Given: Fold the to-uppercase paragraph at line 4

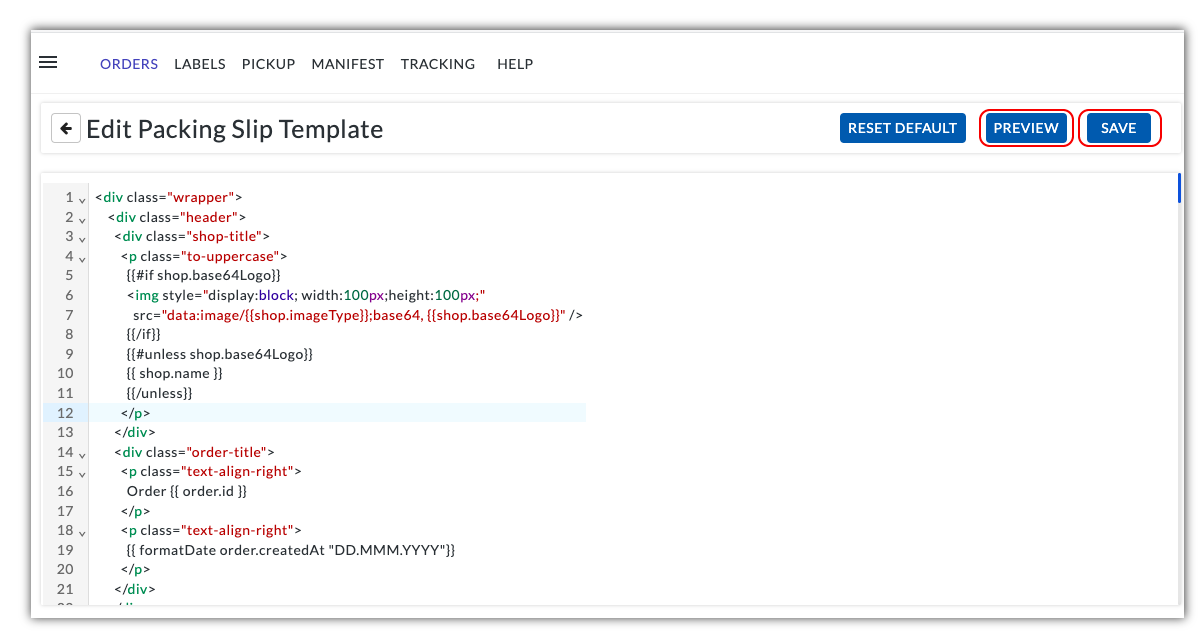Looking at the screenshot, I should [x=82, y=257].
